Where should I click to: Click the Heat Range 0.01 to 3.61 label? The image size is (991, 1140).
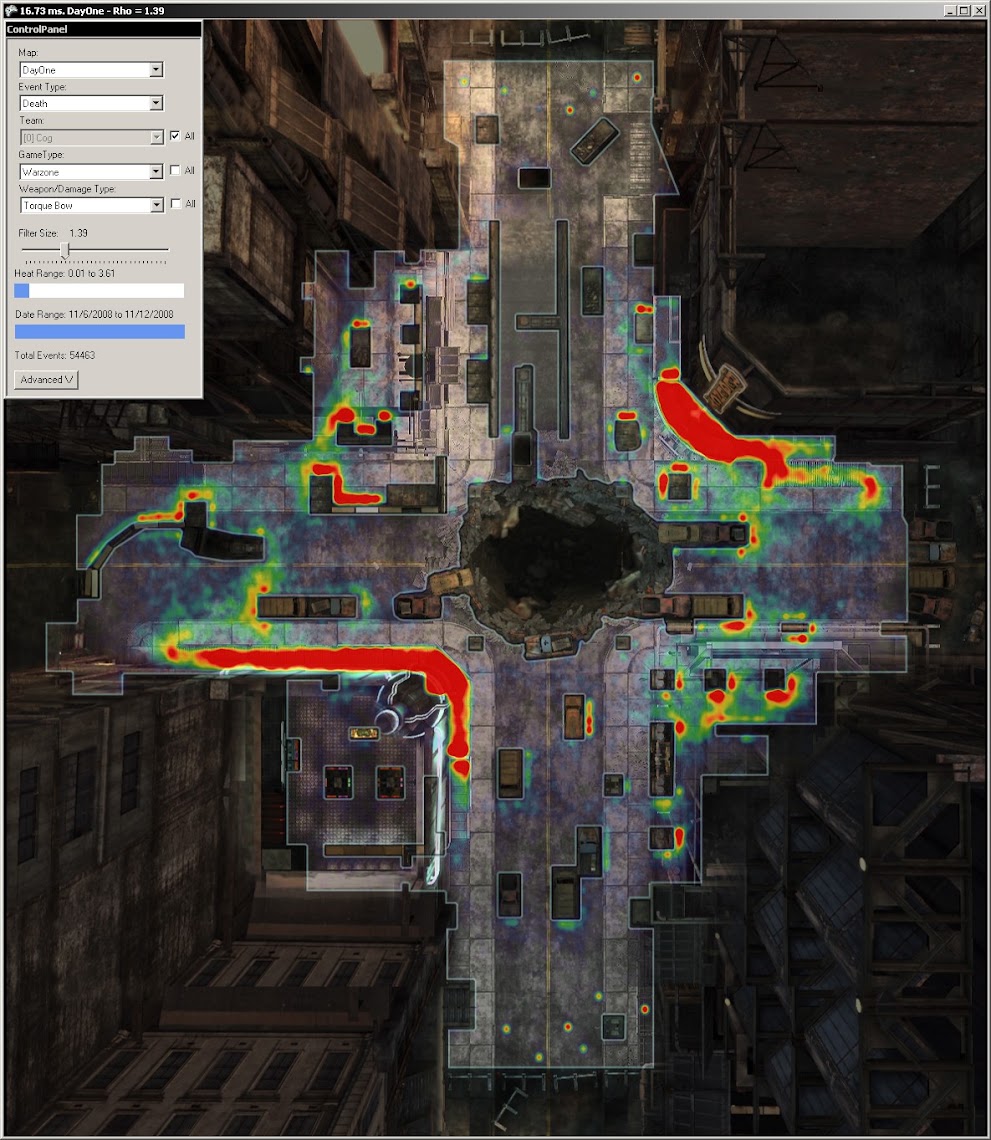65,273
